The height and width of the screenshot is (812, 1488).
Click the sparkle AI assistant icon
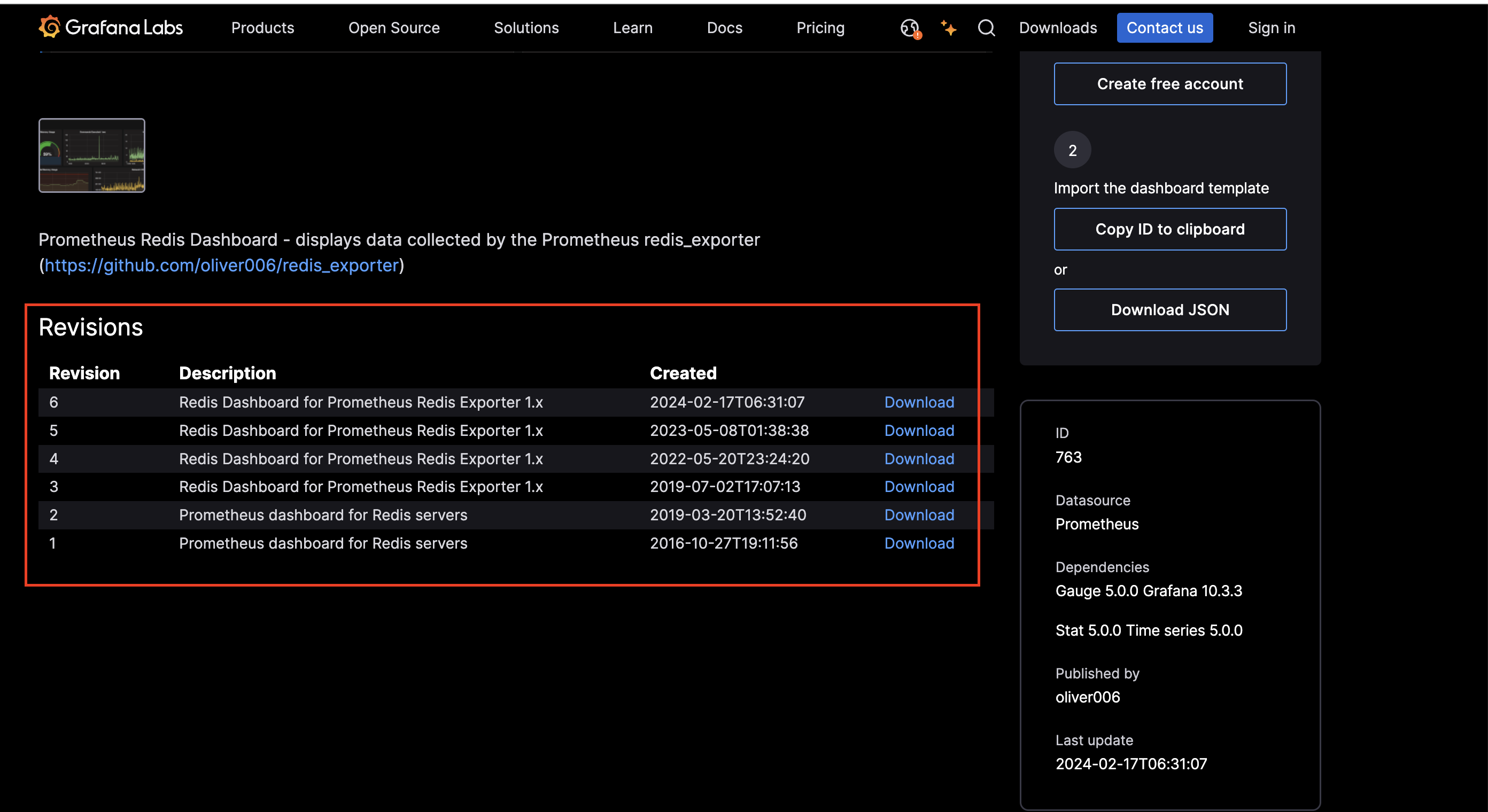click(948, 27)
